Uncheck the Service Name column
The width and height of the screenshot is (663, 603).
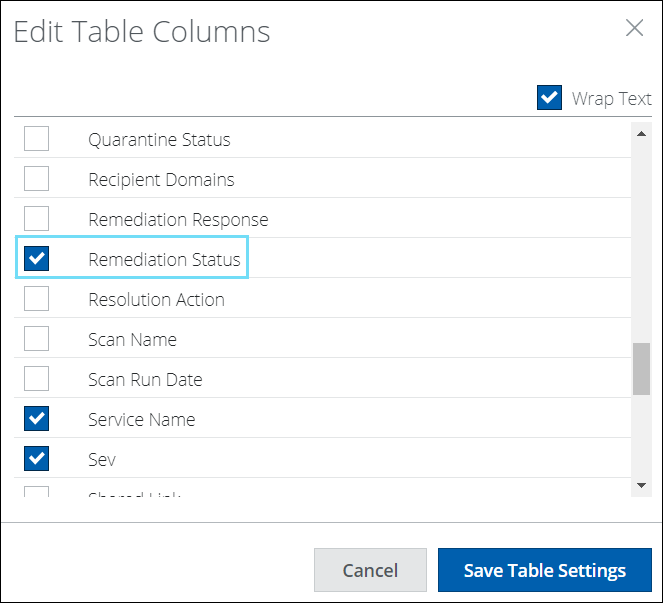click(37, 419)
